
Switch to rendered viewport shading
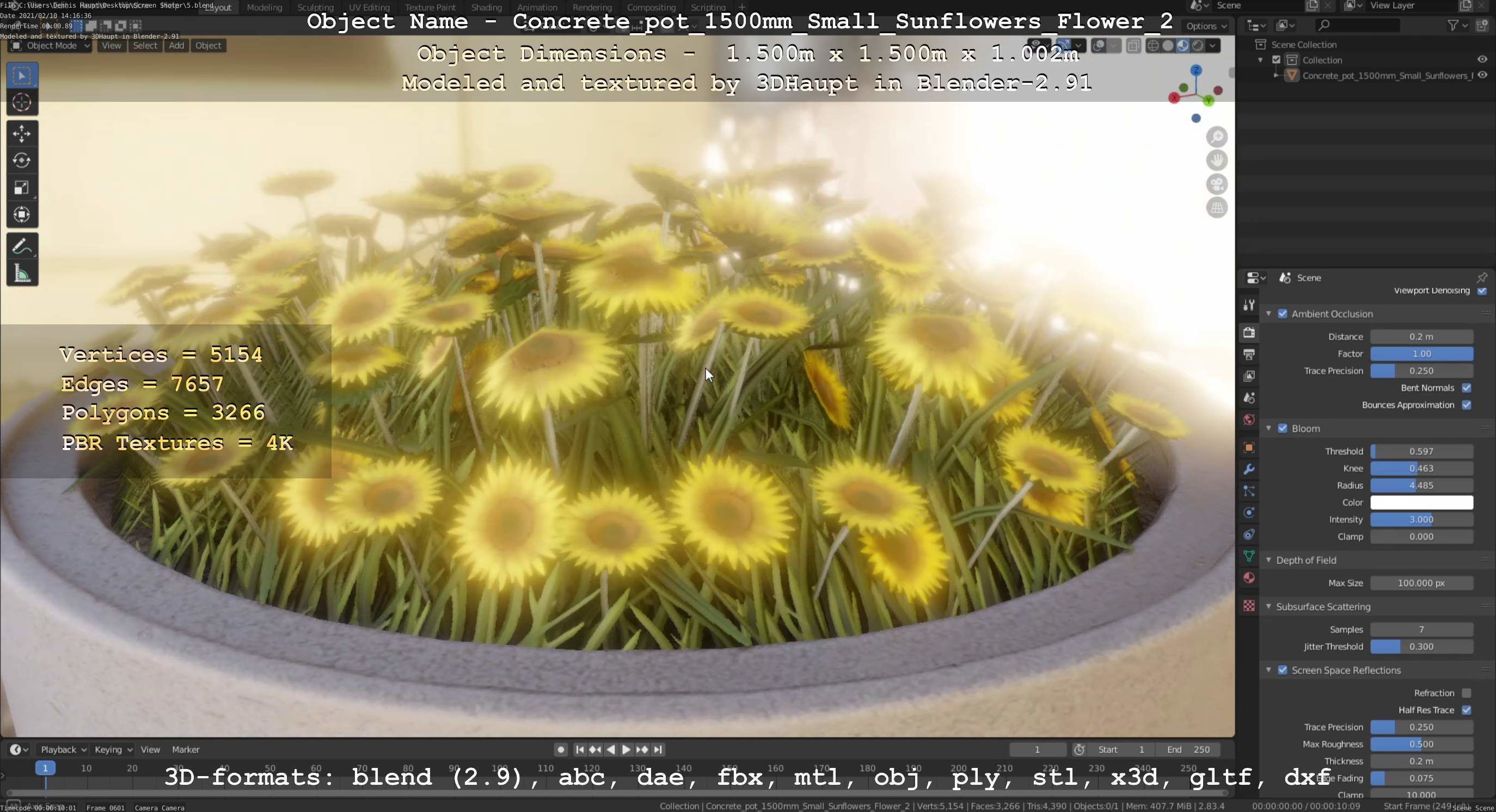(x=1198, y=46)
